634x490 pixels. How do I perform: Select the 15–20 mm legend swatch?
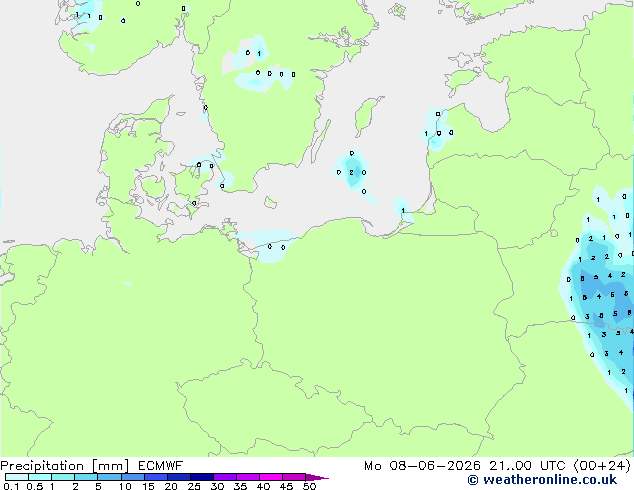[x=155, y=477]
